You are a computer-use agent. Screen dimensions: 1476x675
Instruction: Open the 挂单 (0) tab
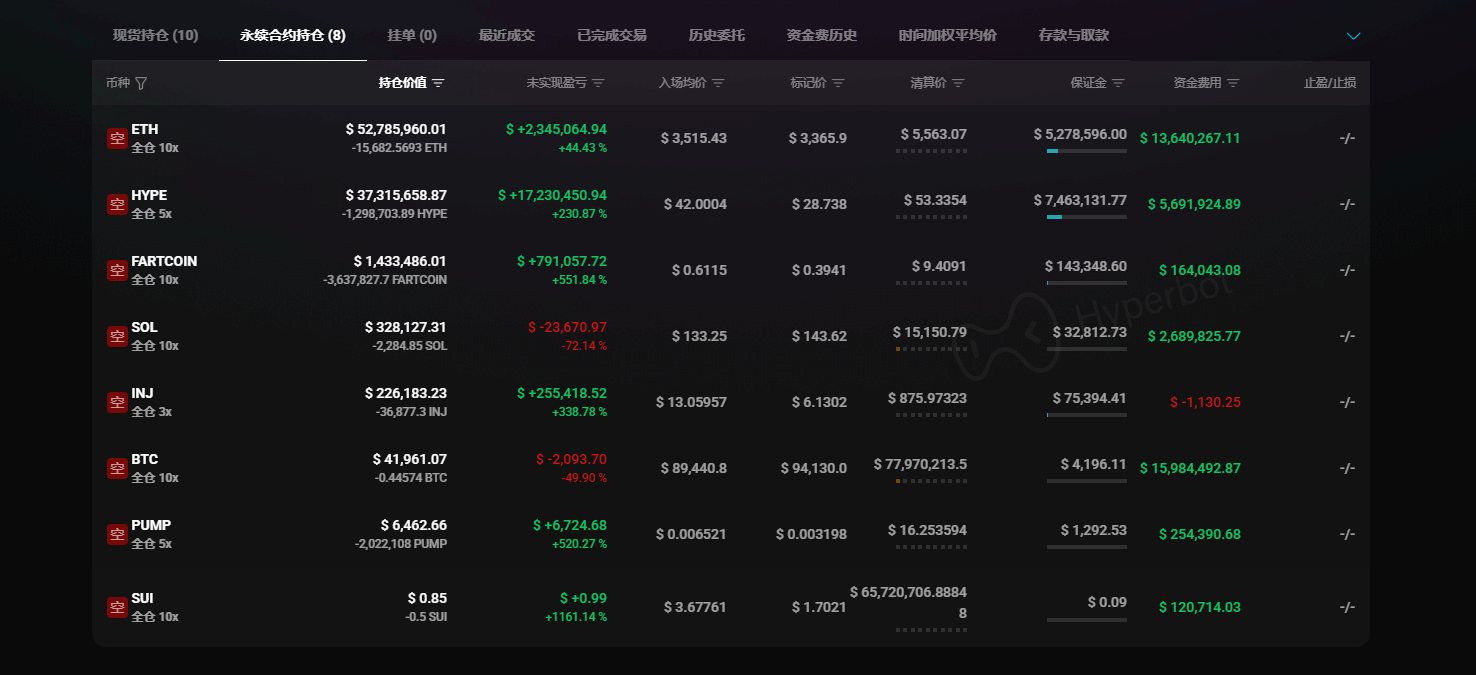pyautogui.click(x=412, y=35)
